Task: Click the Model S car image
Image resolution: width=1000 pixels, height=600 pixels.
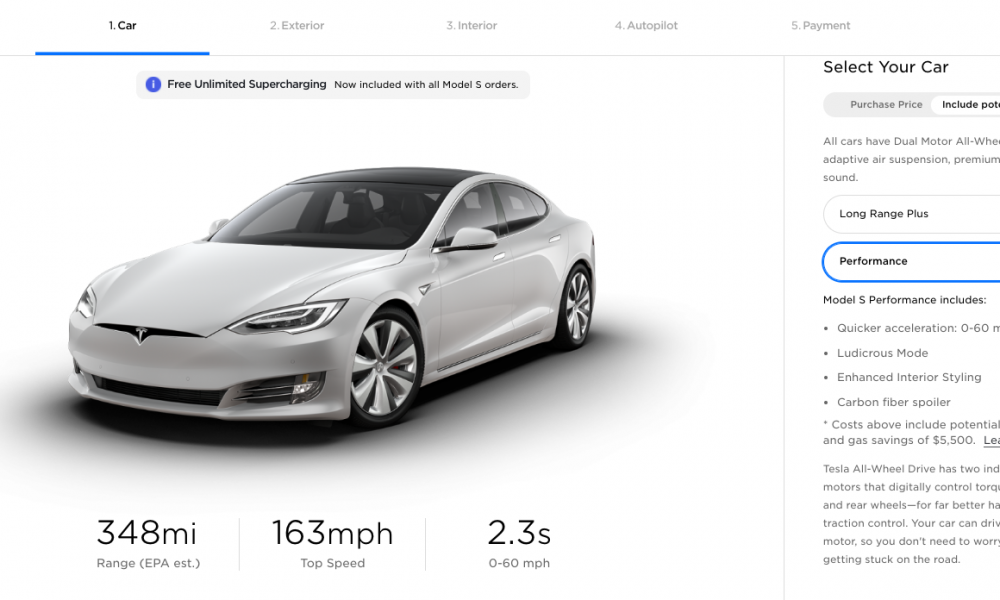Action: 332,296
